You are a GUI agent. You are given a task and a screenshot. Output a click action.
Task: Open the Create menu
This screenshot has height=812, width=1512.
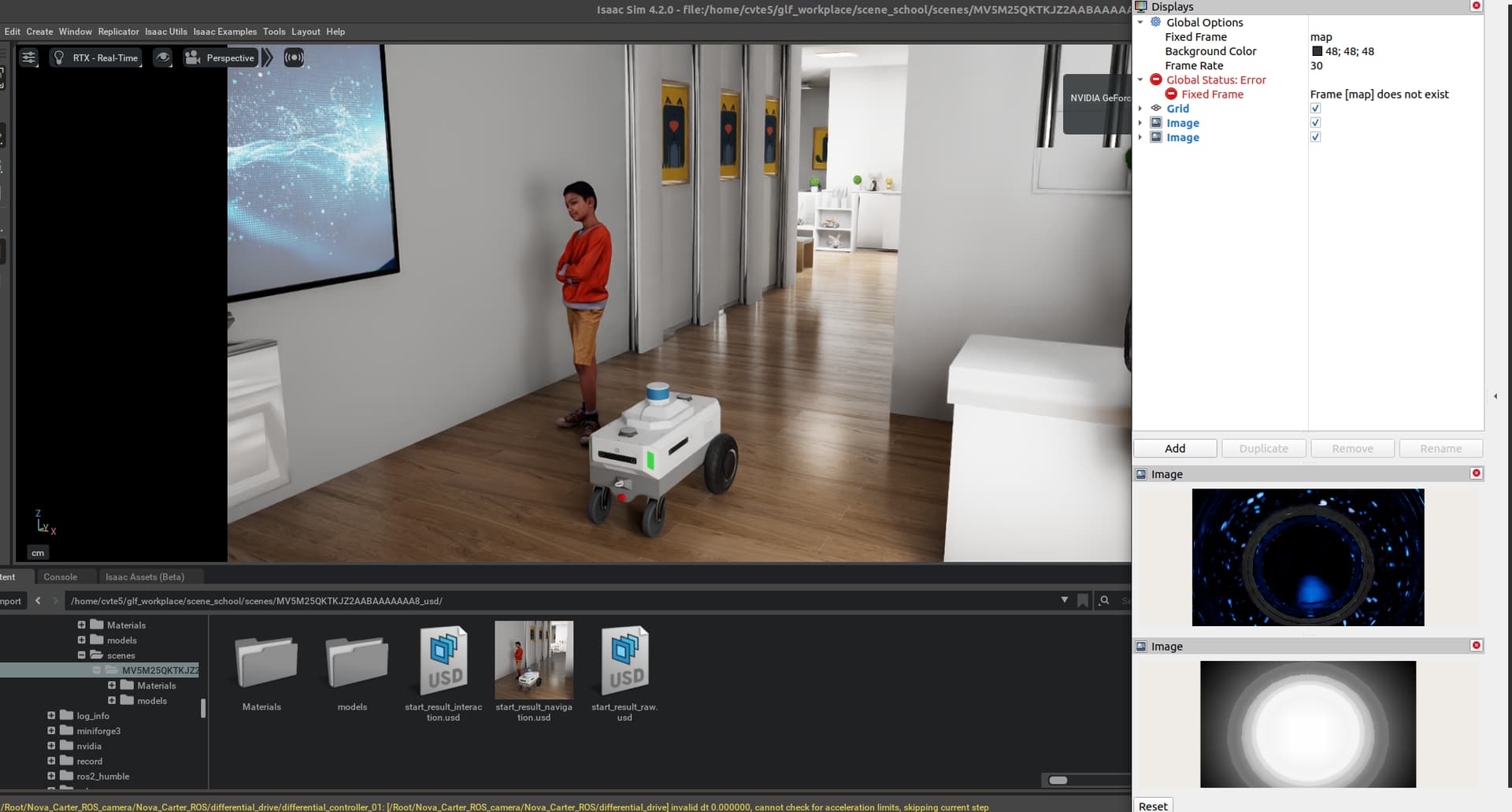pyautogui.click(x=39, y=32)
